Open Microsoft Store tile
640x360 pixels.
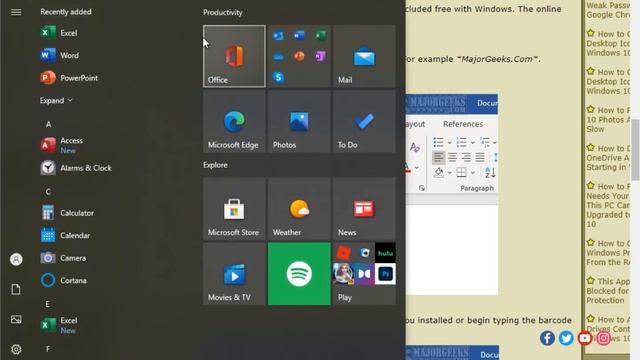tap(234, 209)
